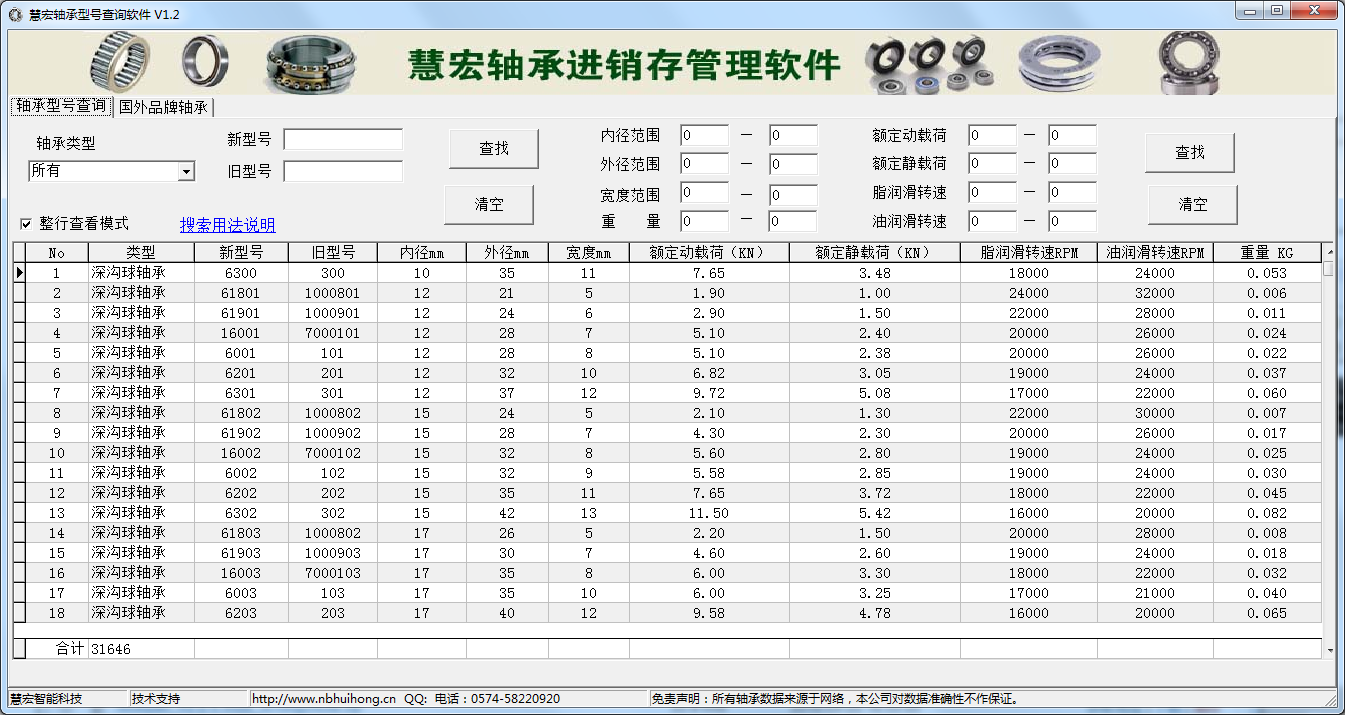
Task: Click the 额定静载荷 maximum value field
Action: tap(1072, 163)
